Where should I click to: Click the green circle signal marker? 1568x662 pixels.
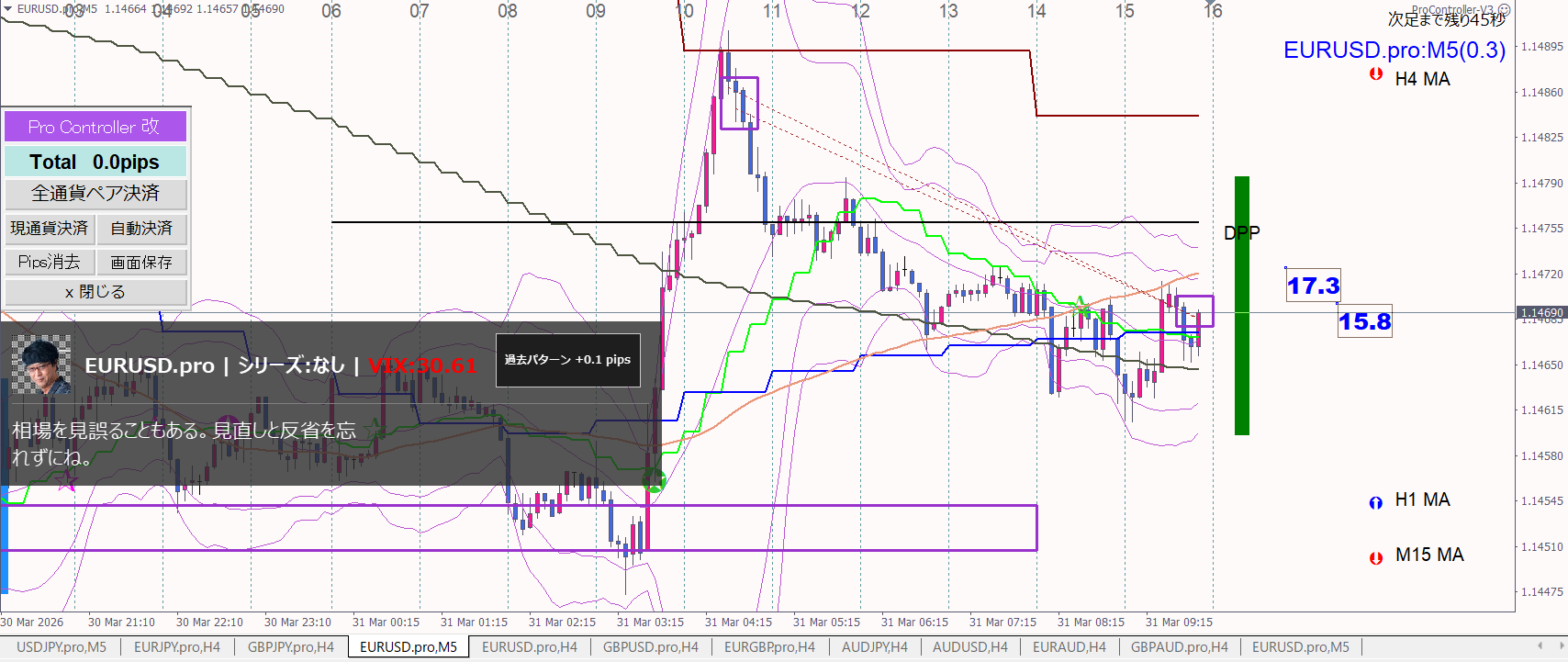coord(653,479)
